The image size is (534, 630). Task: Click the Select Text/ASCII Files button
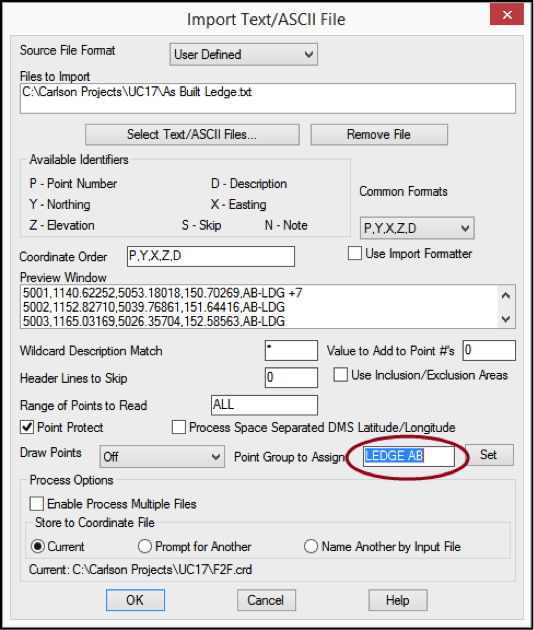point(192,135)
